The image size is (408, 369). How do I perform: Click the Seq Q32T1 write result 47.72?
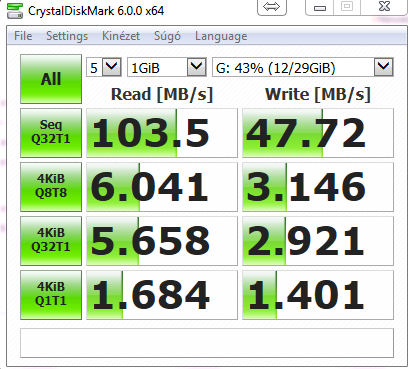coord(318,133)
